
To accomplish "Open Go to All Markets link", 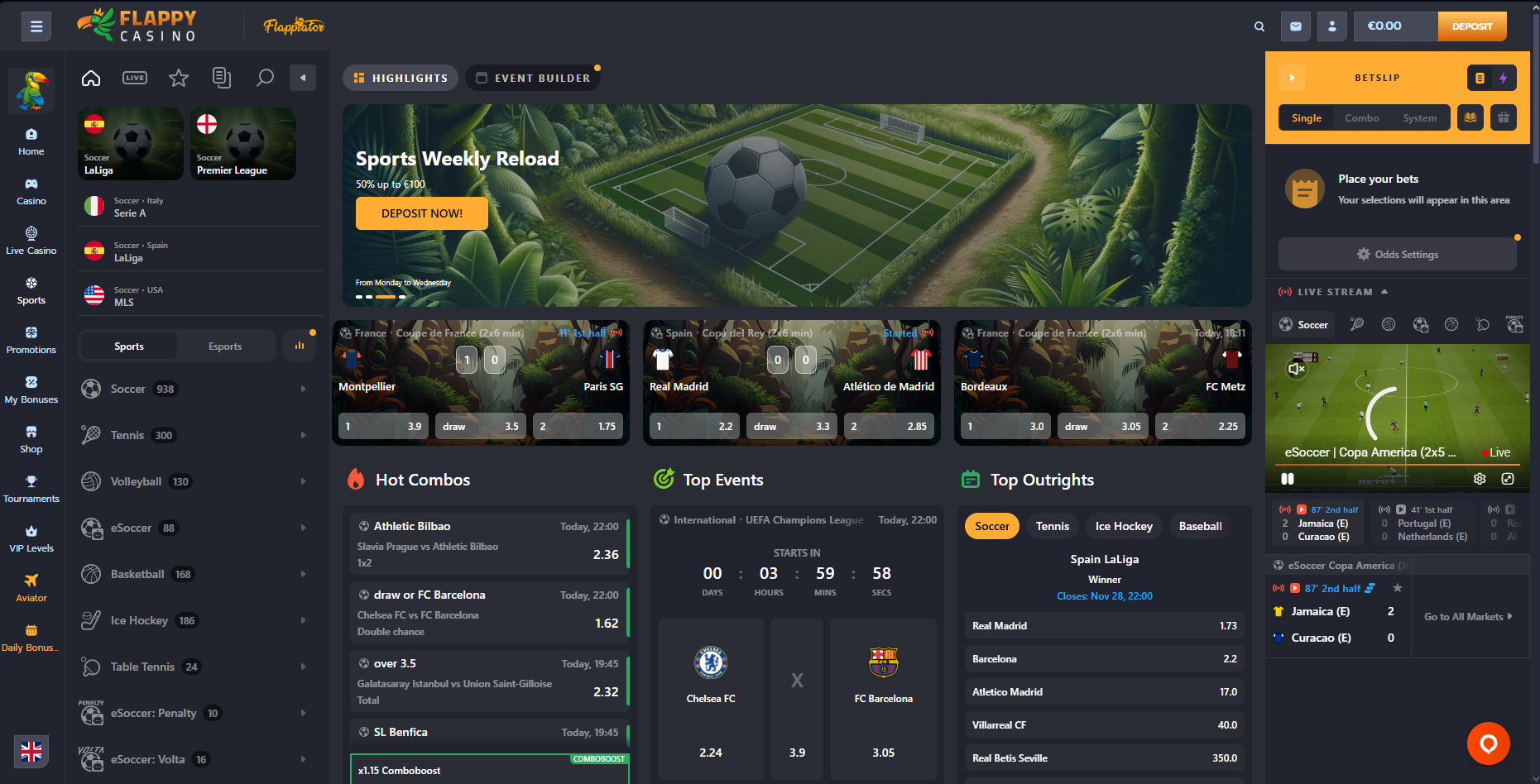I will 1468,617.
